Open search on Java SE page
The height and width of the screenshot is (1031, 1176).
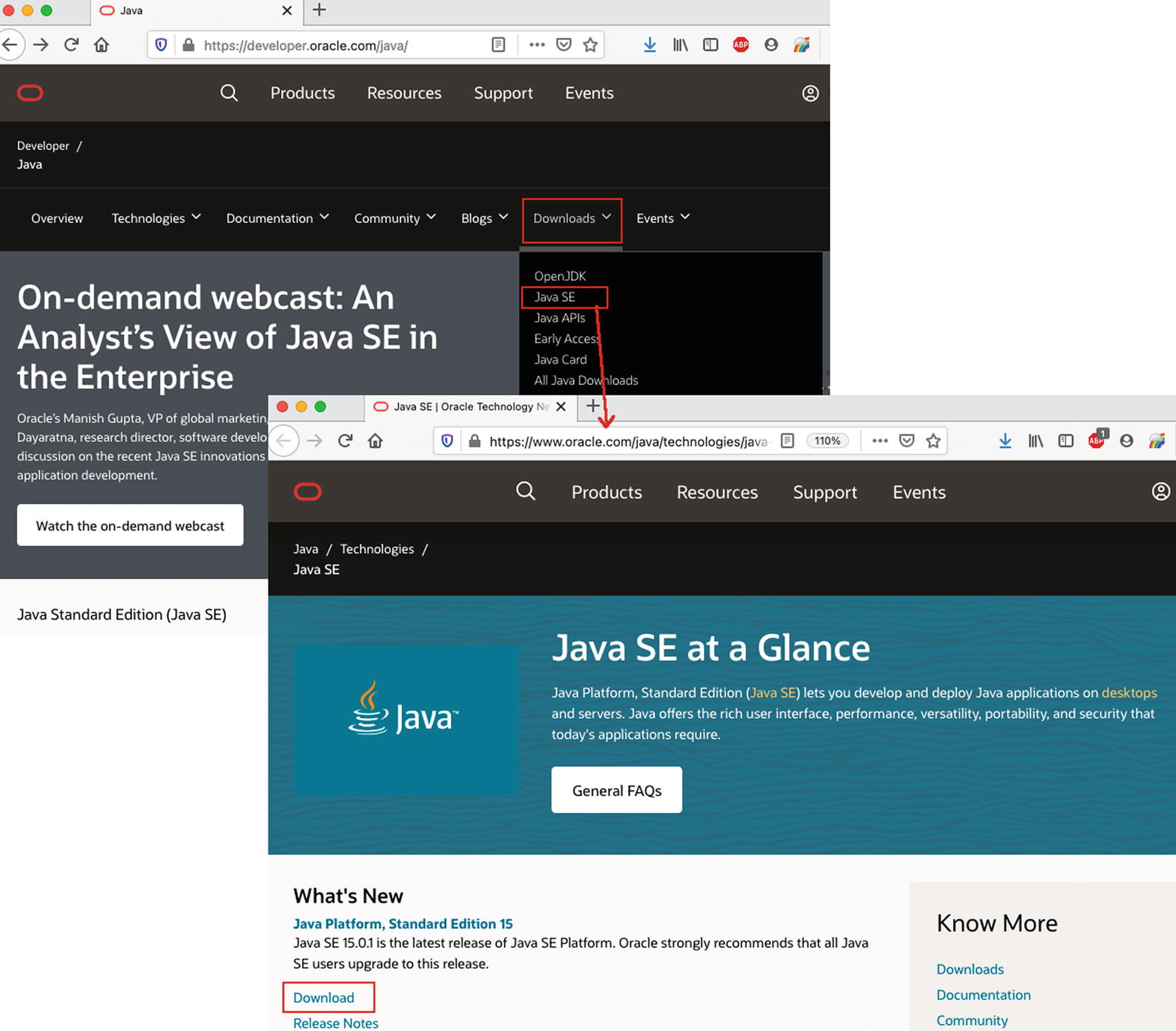click(x=526, y=491)
